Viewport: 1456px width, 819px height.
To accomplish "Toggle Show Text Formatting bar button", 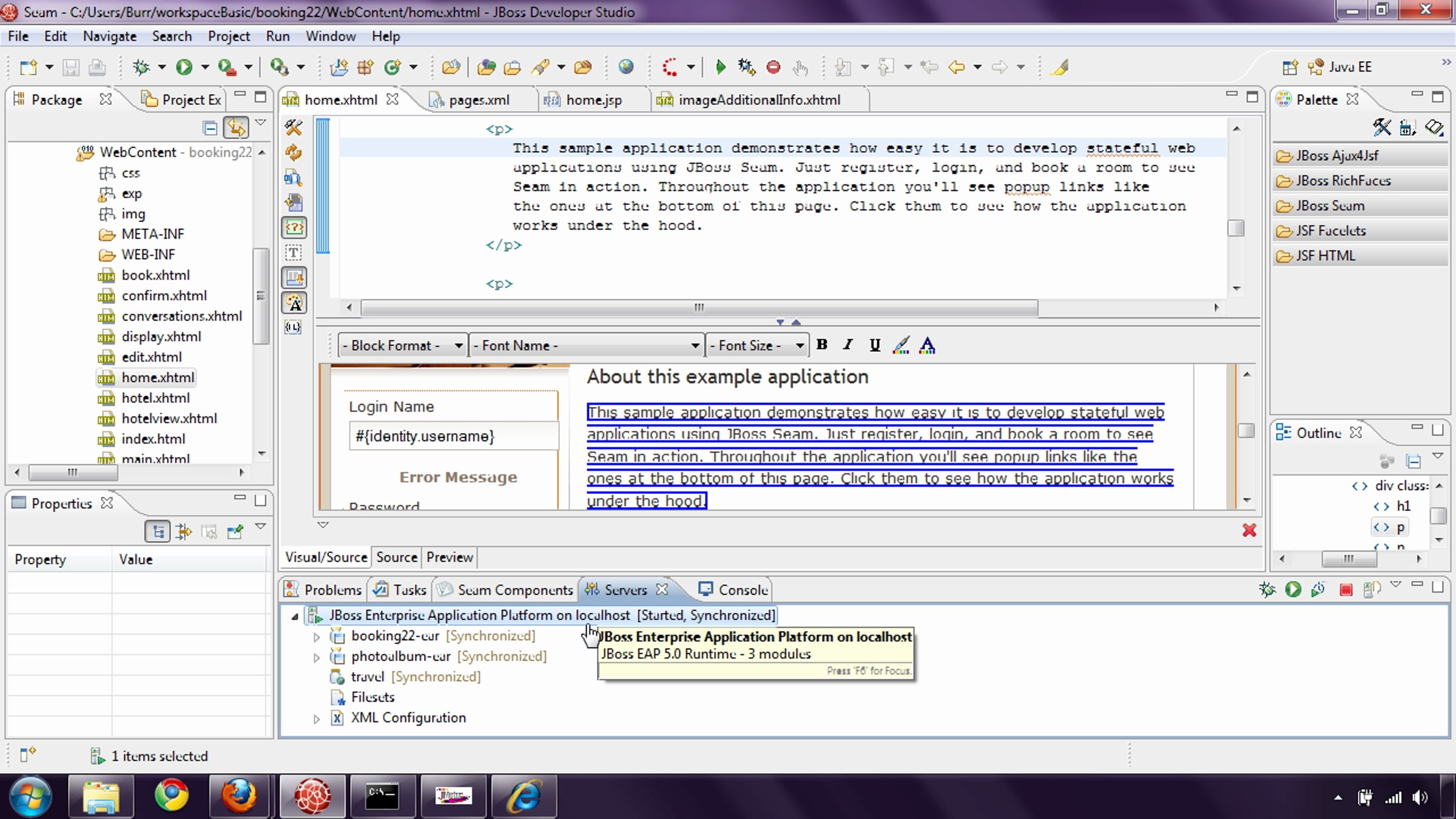I will [x=294, y=302].
